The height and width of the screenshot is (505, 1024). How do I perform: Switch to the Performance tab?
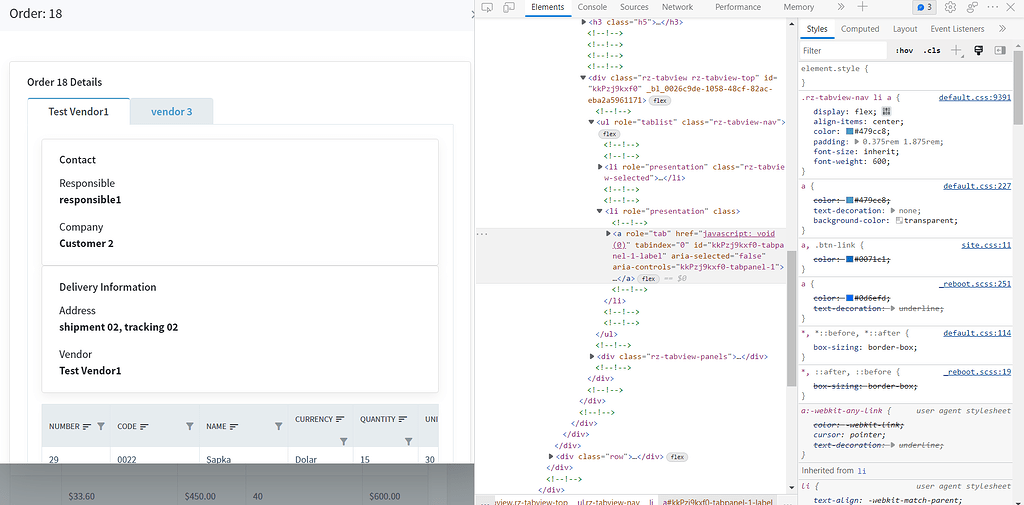coord(738,7)
